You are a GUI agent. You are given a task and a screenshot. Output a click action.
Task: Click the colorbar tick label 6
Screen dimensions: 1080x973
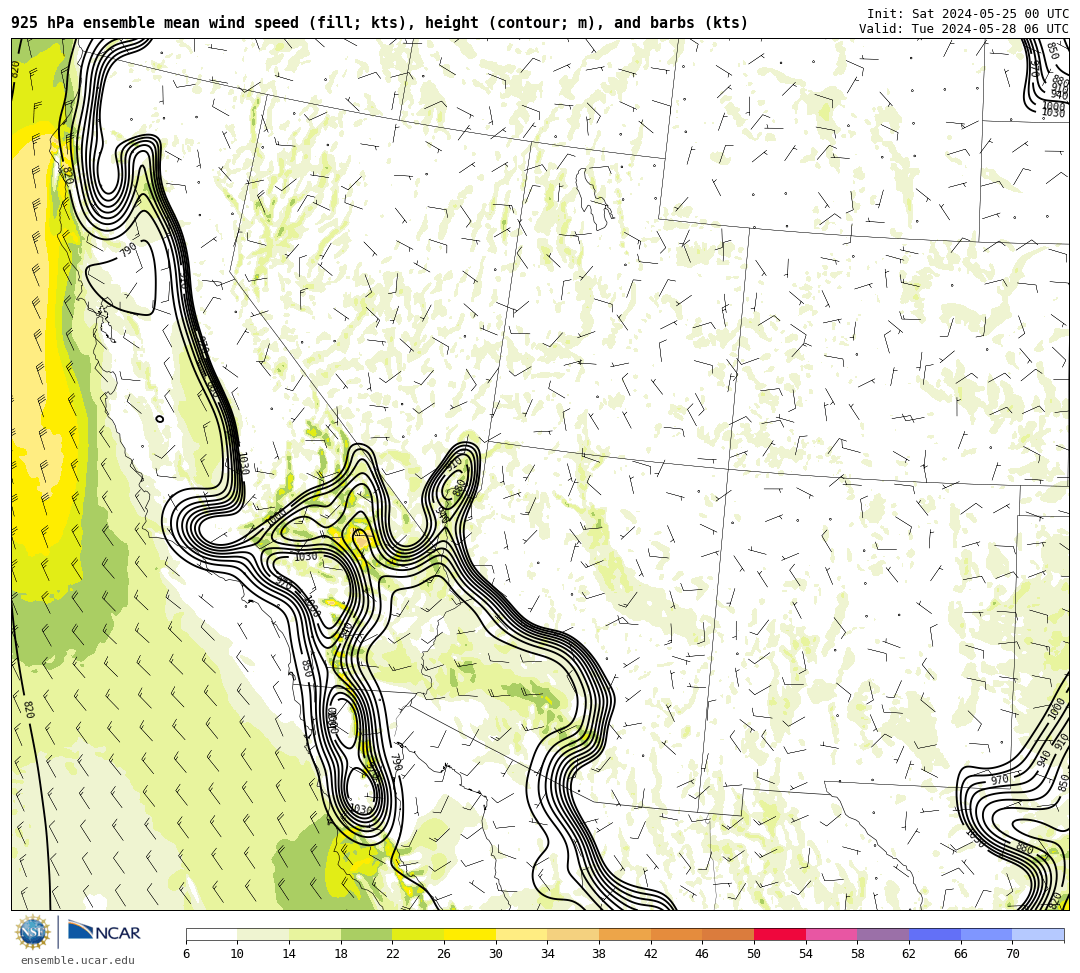[x=186, y=954]
